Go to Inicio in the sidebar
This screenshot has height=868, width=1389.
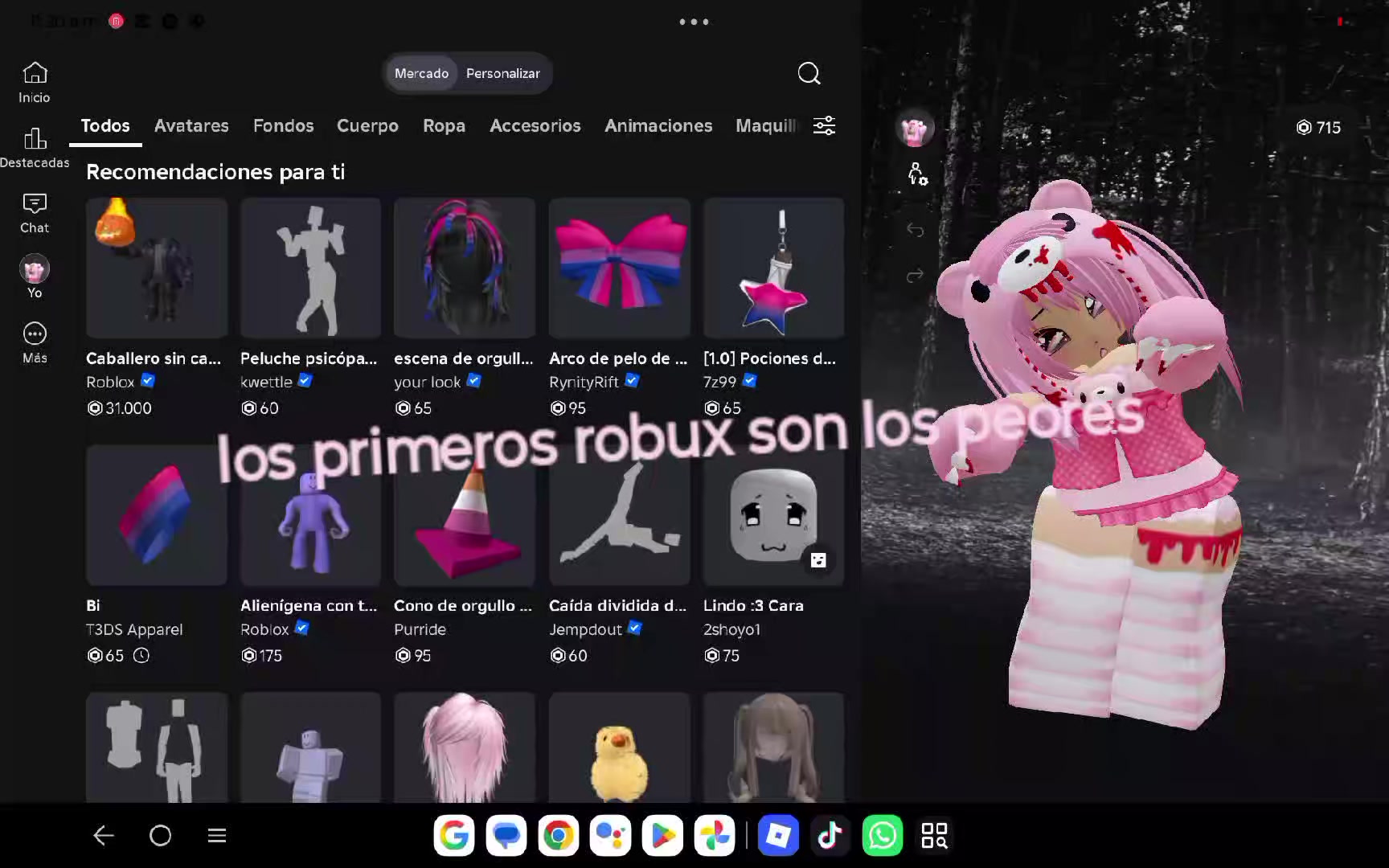point(35,83)
